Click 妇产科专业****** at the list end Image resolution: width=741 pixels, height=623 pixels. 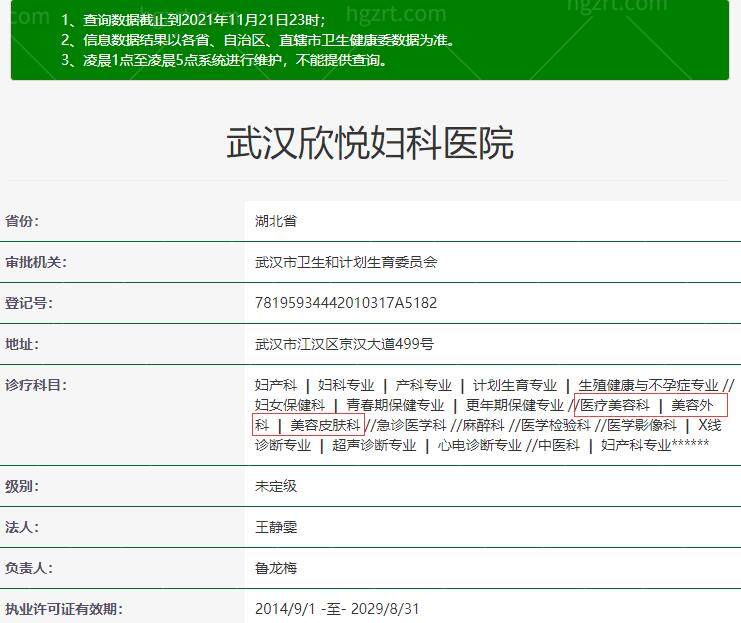[x=655, y=445]
